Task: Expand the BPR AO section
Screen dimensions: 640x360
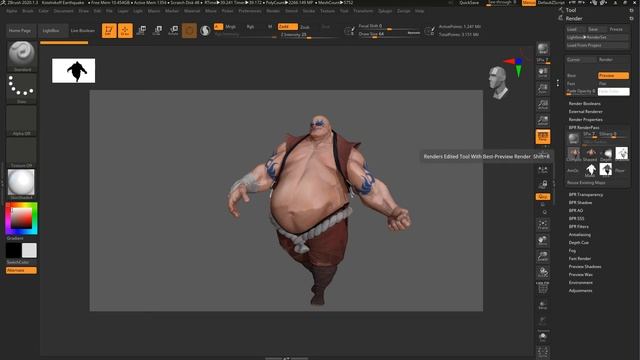Action: pyautogui.click(x=576, y=211)
